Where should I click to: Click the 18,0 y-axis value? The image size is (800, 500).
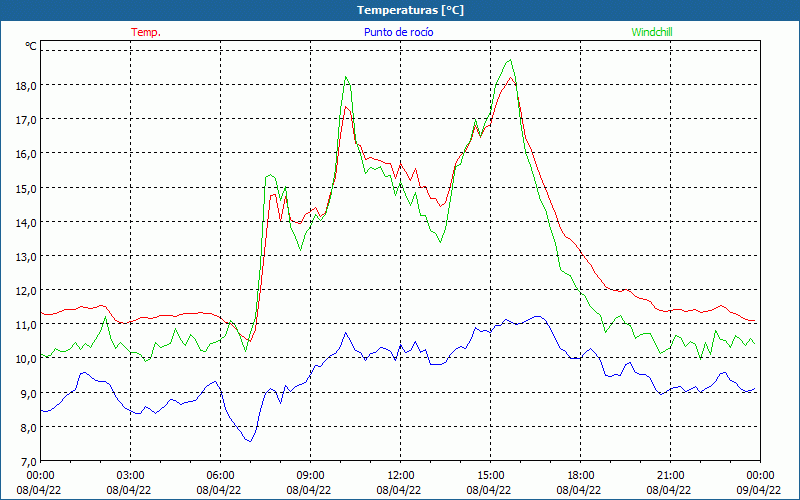click(x=26, y=86)
